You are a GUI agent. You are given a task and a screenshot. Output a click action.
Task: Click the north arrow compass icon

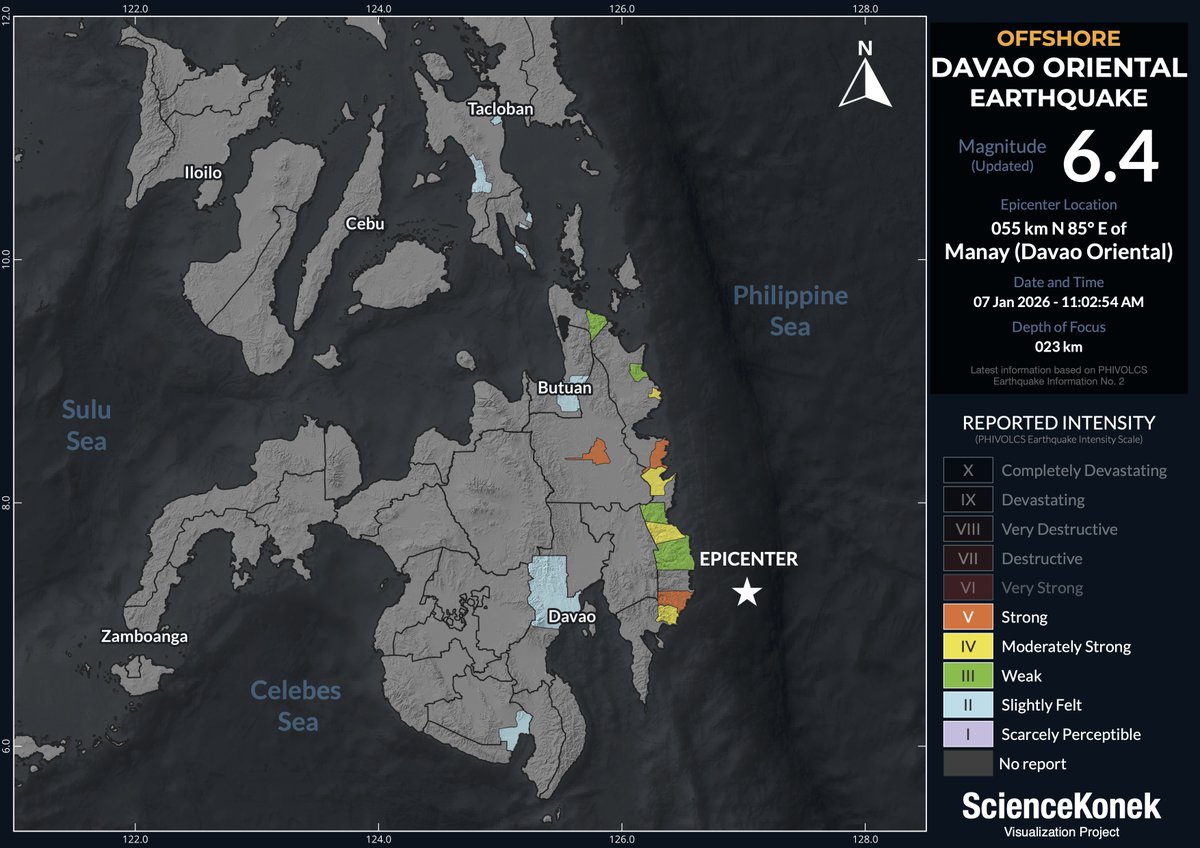click(865, 74)
